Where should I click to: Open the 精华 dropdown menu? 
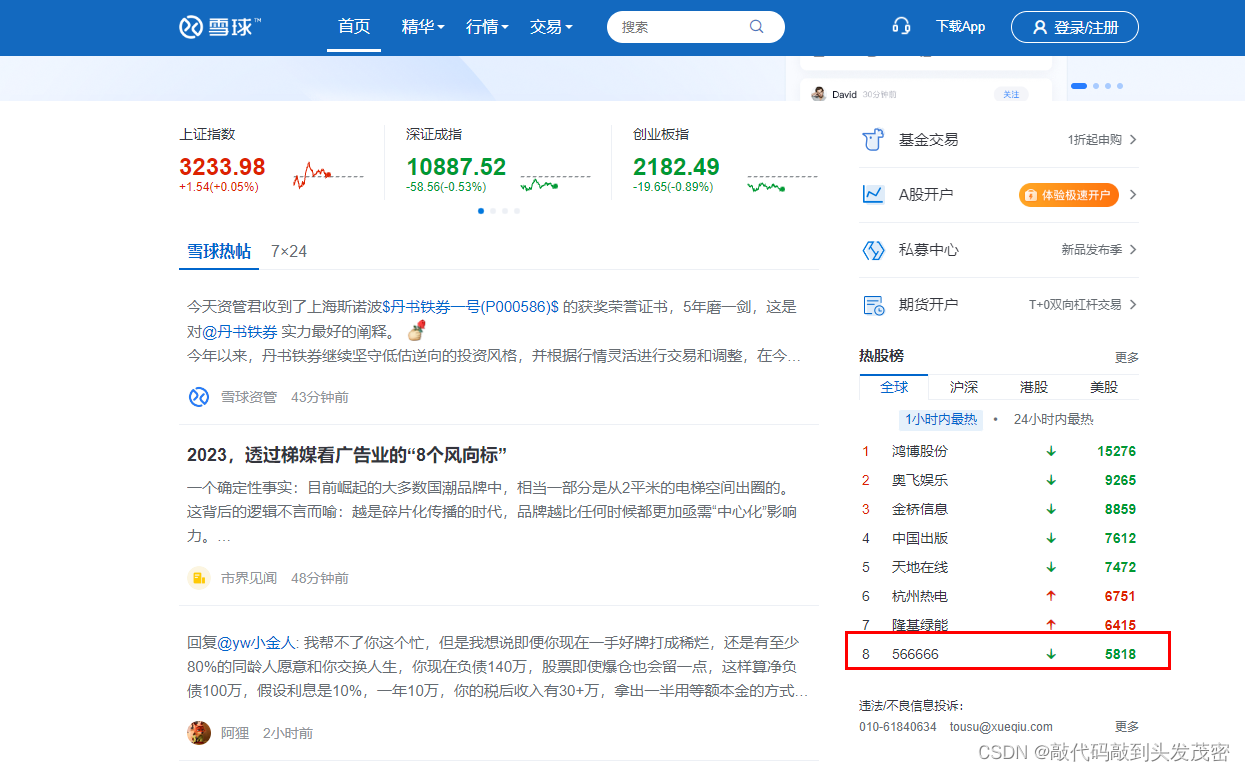tap(422, 27)
